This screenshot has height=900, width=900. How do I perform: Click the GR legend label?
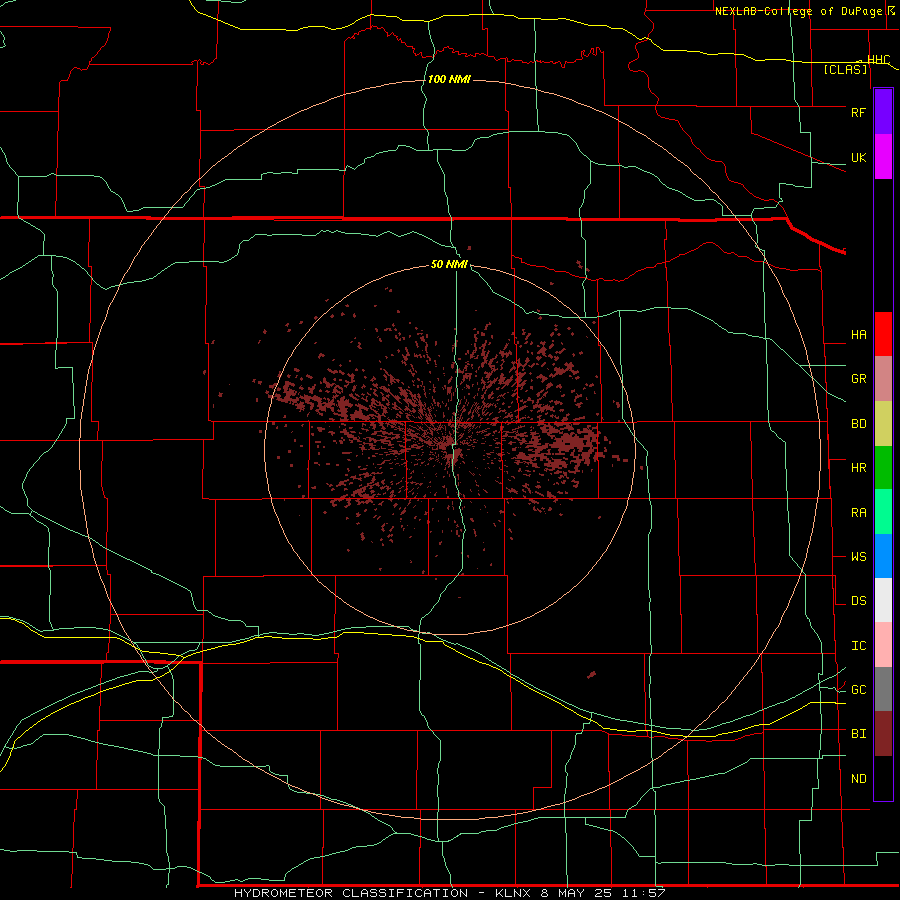tap(858, 379)
